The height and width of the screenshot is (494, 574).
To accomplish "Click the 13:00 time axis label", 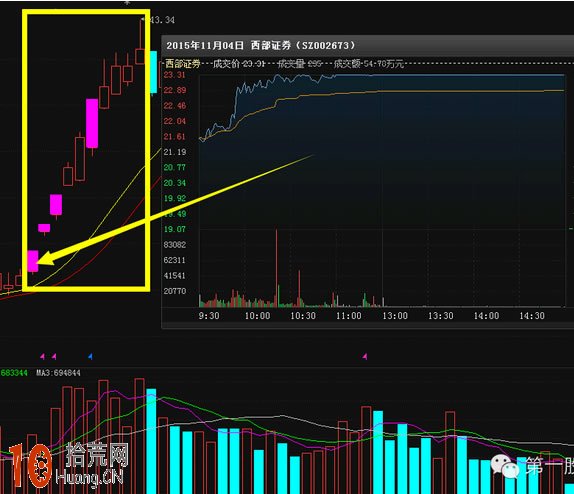I will pyautogui.click(x=395, y=316).
